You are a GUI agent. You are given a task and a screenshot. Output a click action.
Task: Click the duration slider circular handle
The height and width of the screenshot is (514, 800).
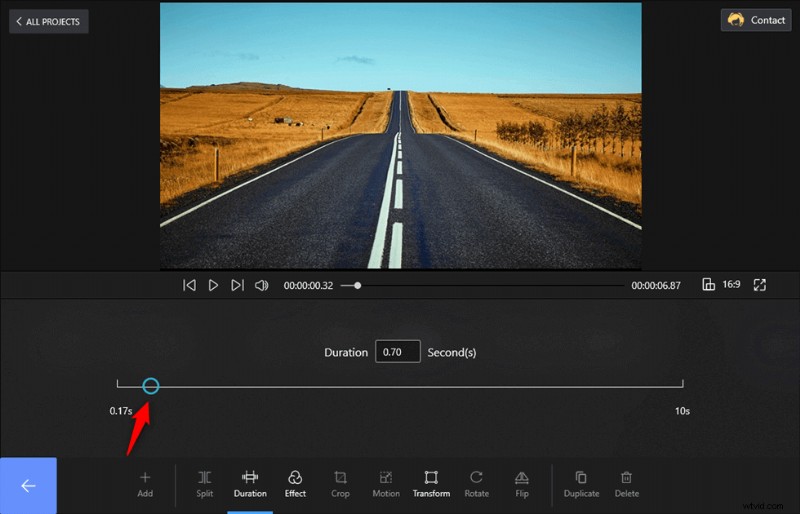[151, 386]
